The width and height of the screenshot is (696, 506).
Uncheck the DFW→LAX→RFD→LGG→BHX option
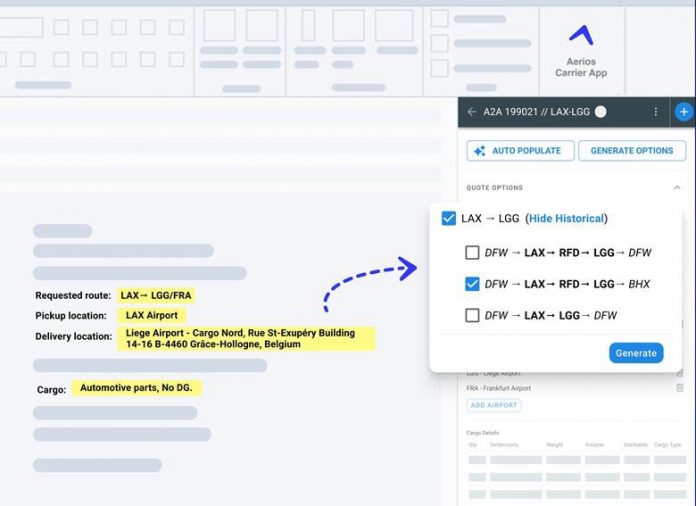pos(472,284)
